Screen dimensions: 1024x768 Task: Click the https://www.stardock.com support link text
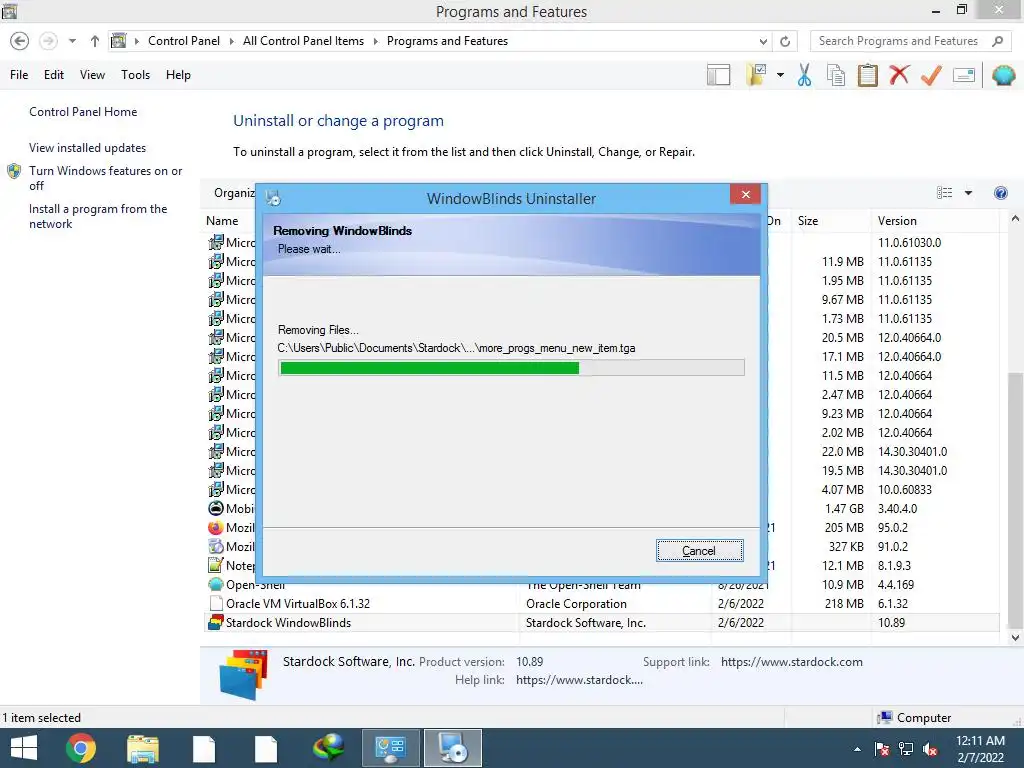[x=792, y=662]
